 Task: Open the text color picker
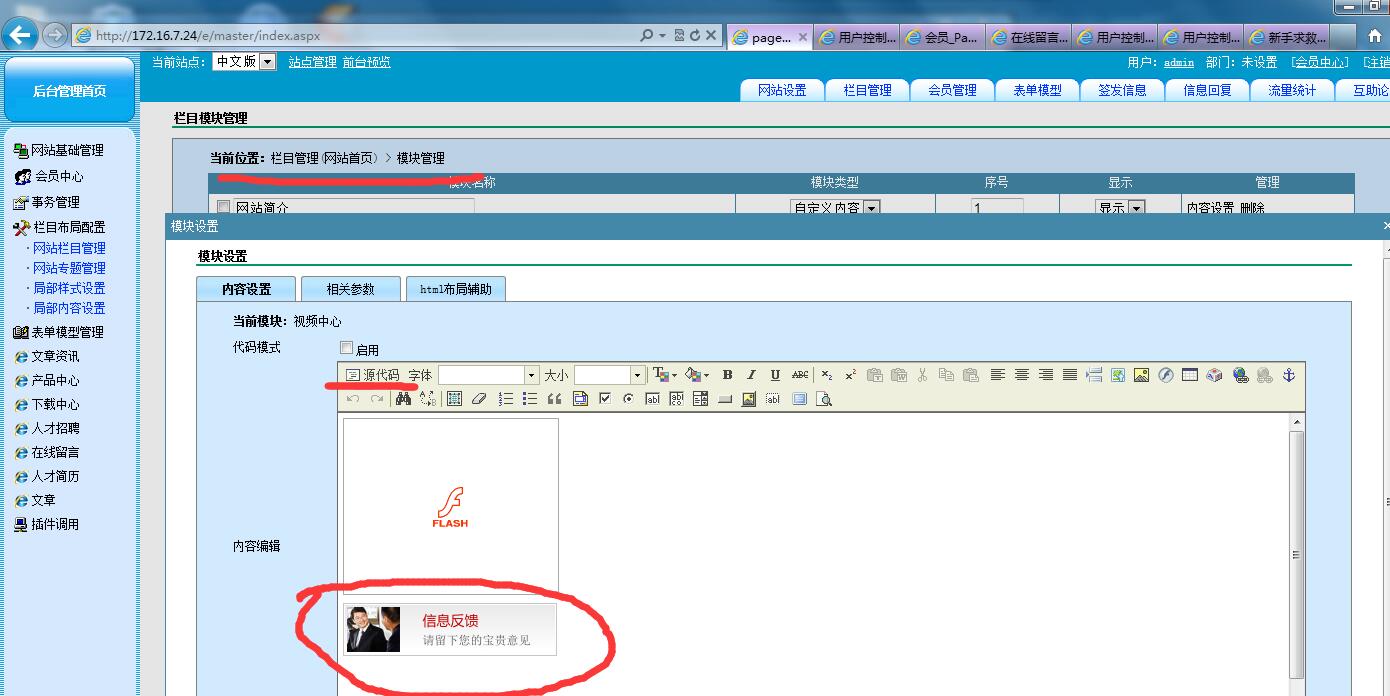point(664,375)
